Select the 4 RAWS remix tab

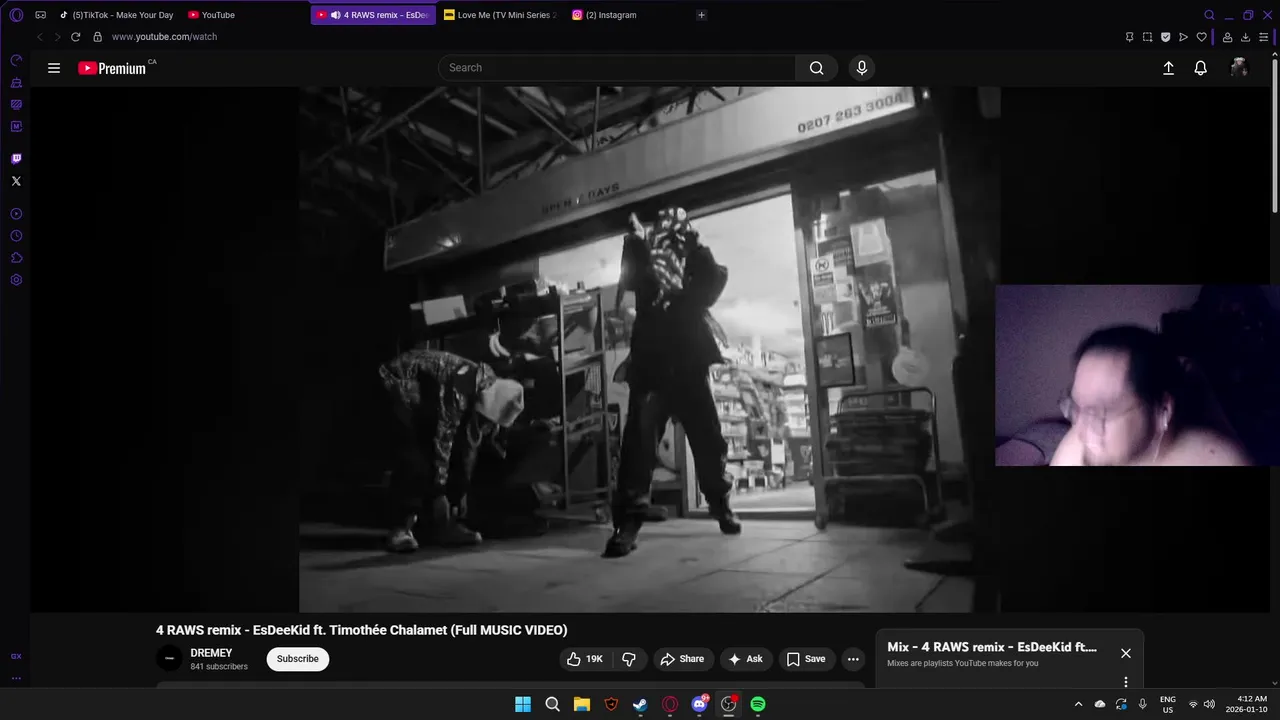(373, 15)
